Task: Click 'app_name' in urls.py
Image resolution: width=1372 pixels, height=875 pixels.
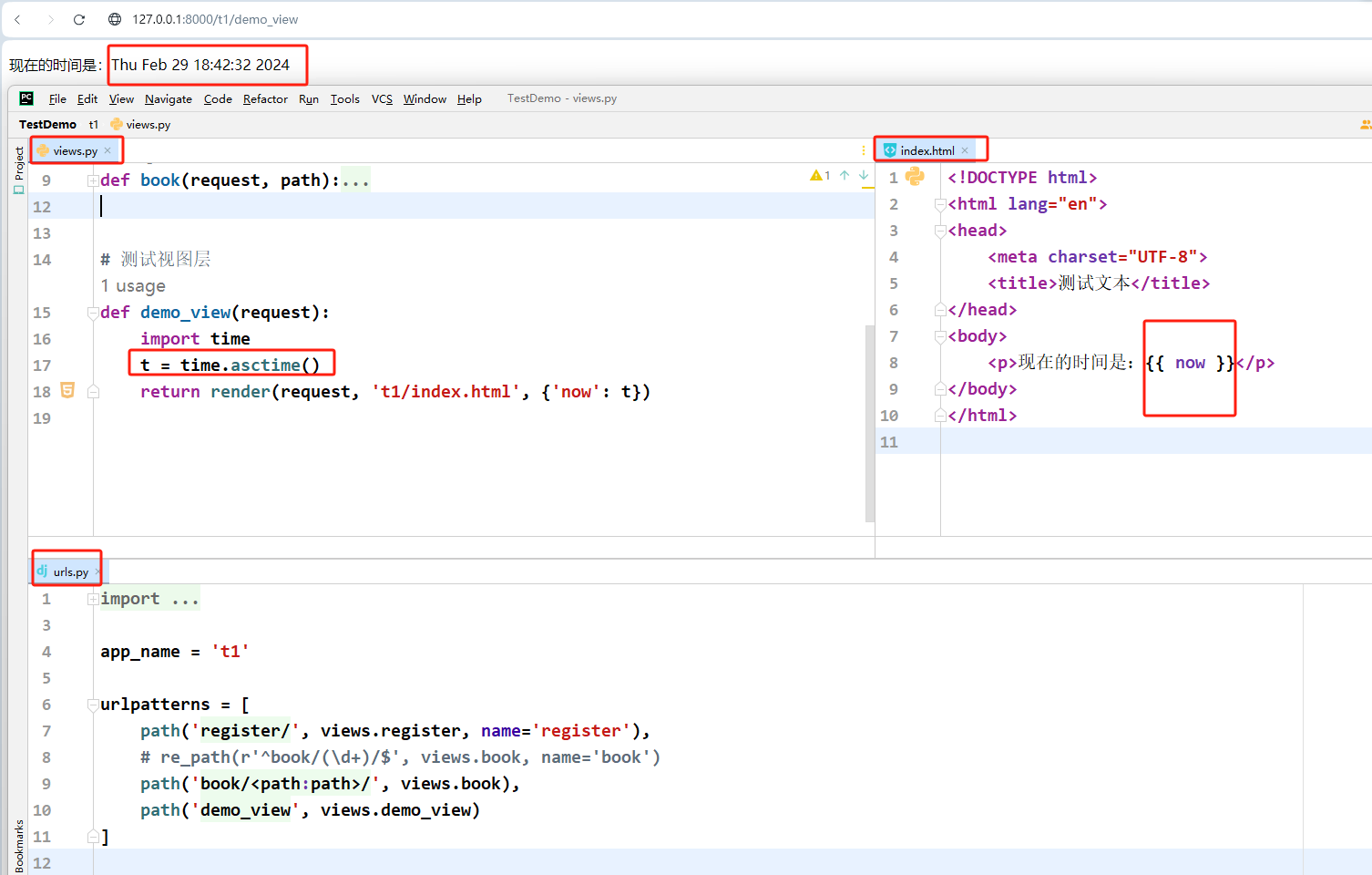Action: coord(140,652)
